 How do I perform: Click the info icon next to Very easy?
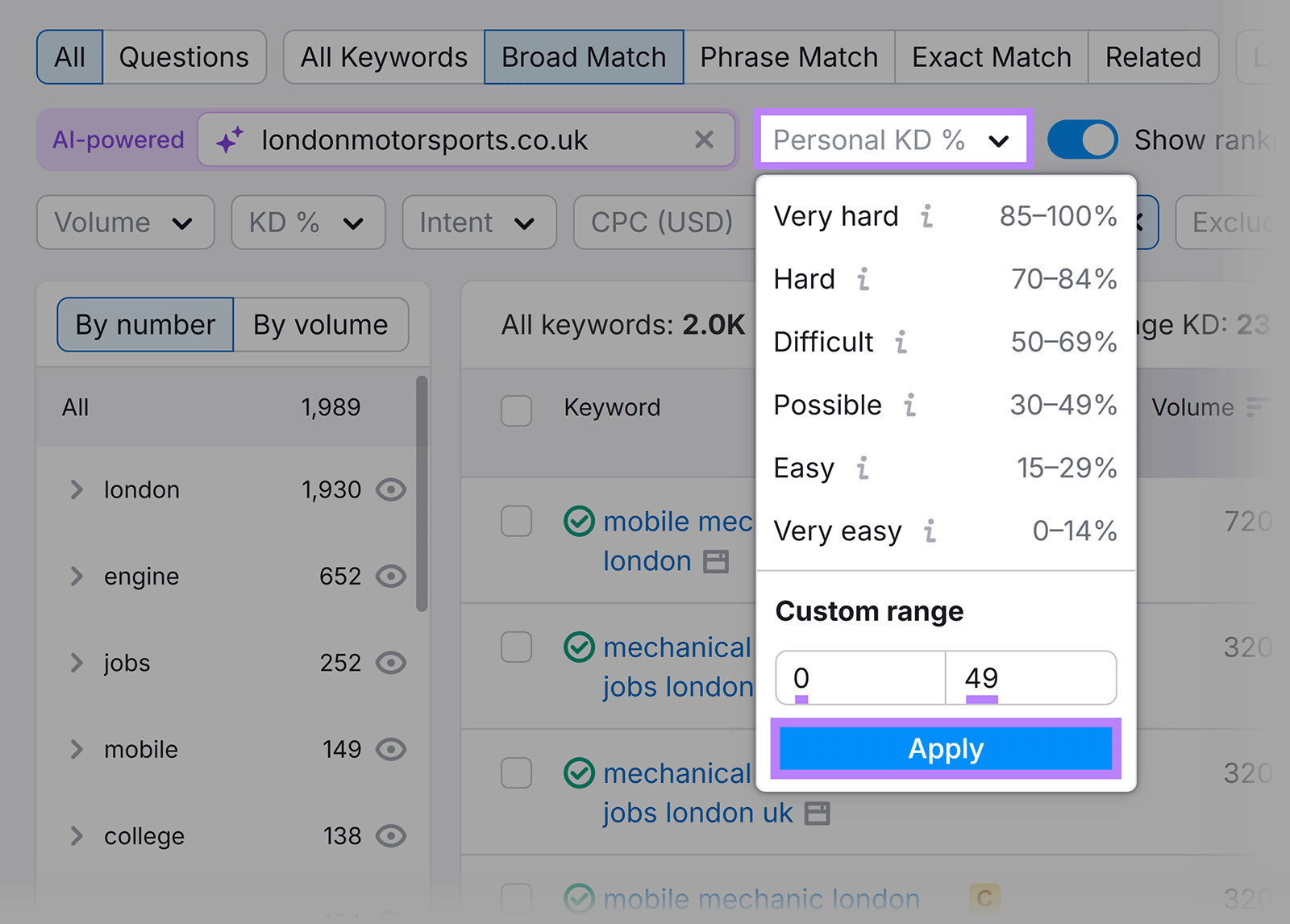[930, 531]
